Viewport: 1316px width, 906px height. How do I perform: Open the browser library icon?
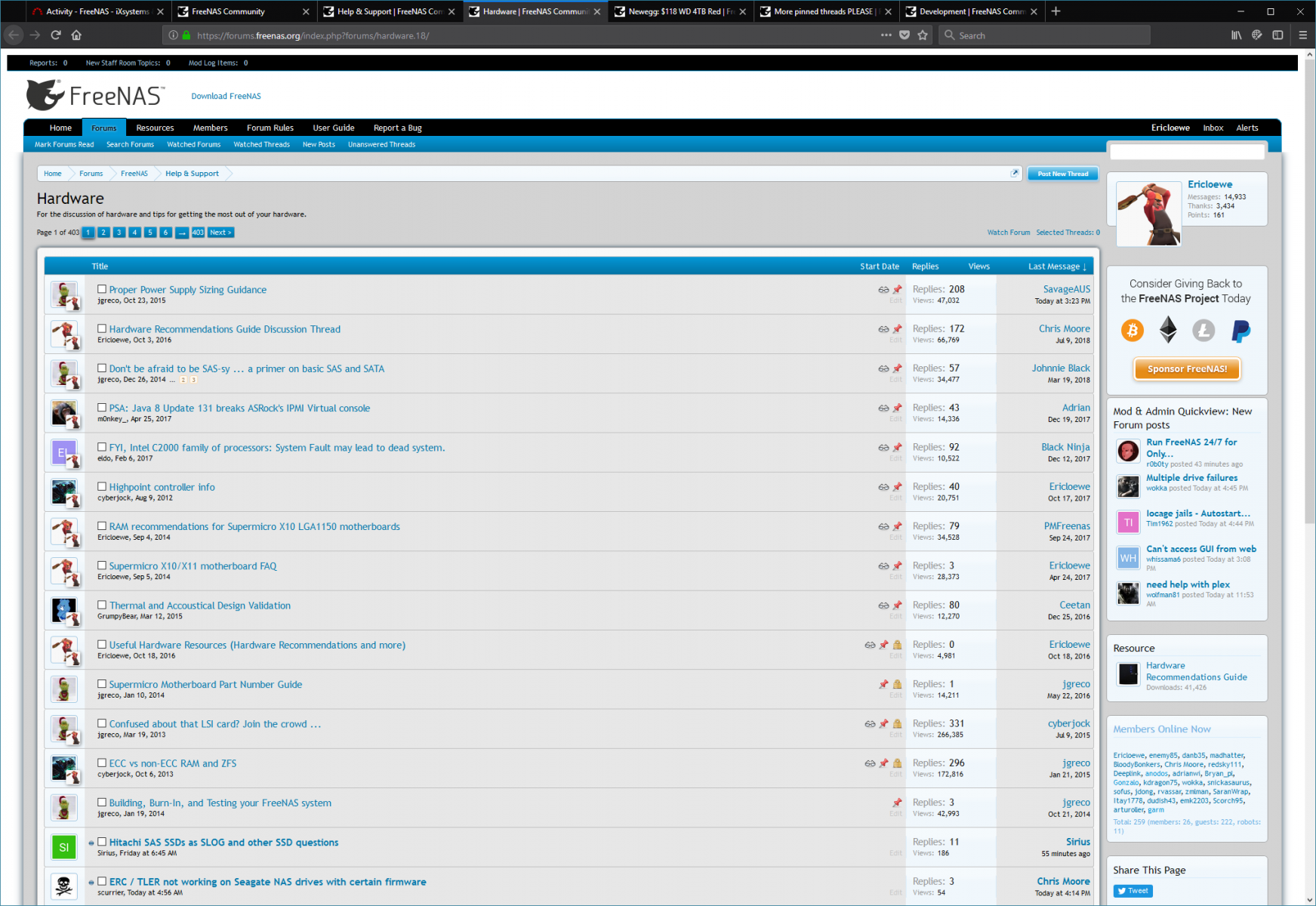[1236, 35]
